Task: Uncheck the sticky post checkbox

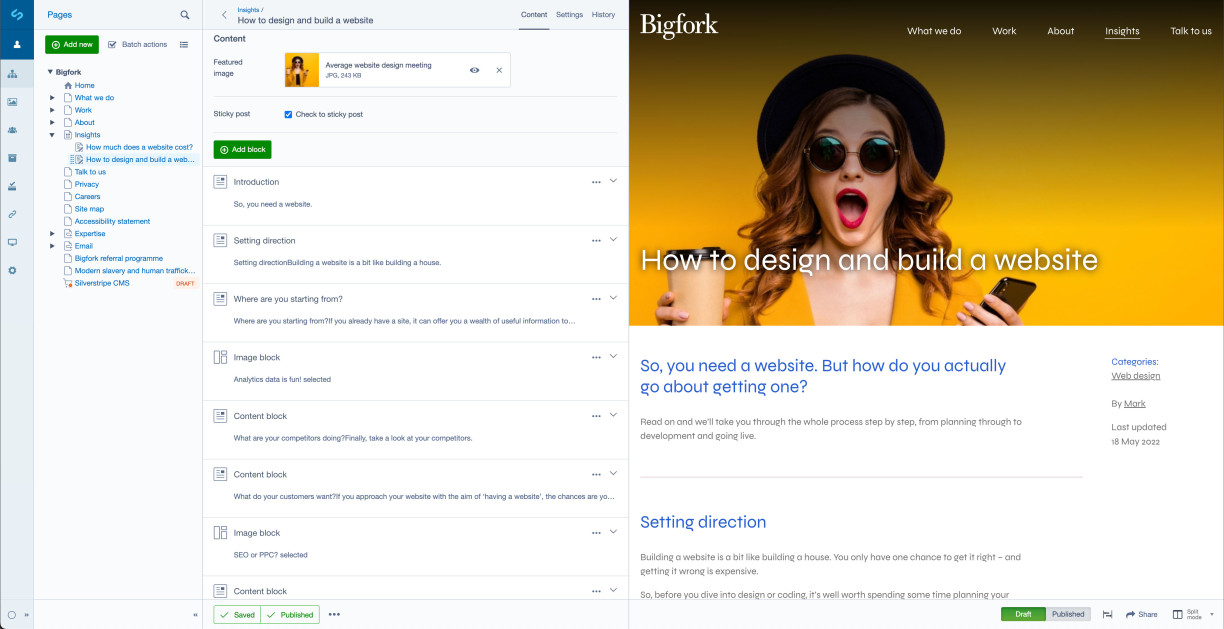Action: [288, 114]
